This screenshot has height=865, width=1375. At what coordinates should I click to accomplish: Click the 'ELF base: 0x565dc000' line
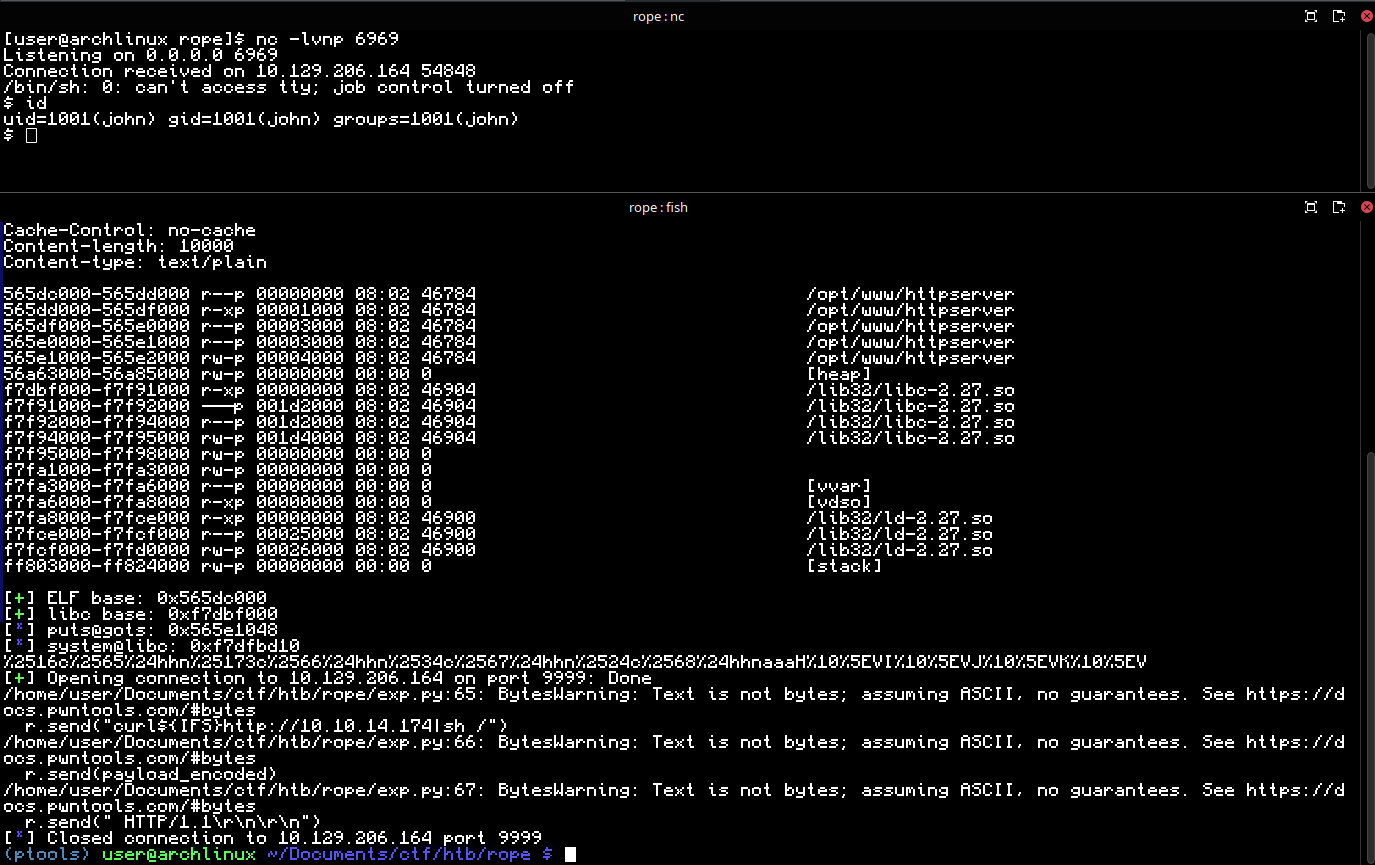point(135,598)
